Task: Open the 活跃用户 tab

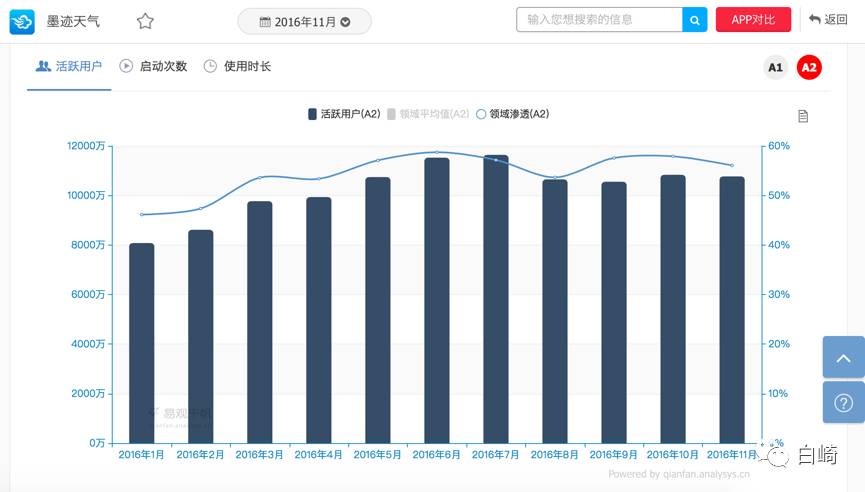Action: pos(69,66)
